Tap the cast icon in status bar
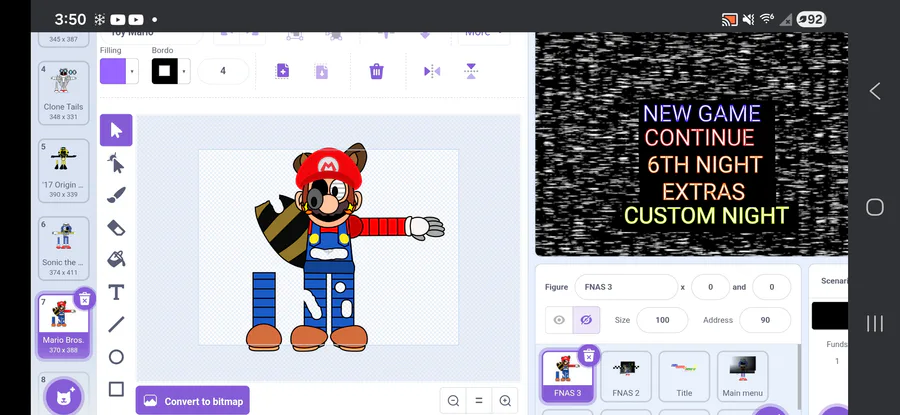The width and height of the screenshot is (900, 415). pos(729,20)
